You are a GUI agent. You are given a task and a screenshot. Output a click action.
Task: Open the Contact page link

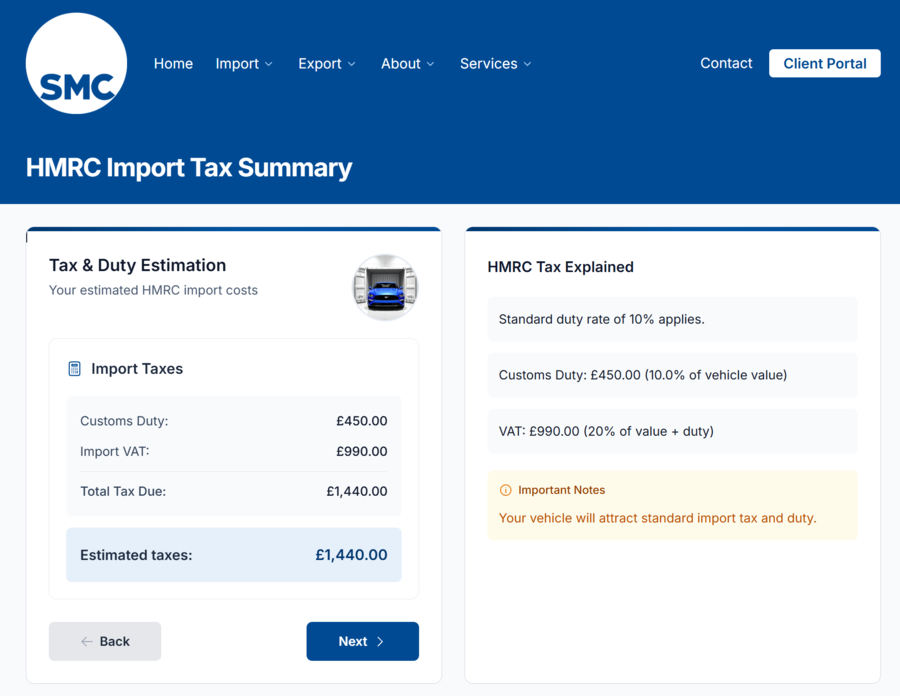(x=726, y=63)
